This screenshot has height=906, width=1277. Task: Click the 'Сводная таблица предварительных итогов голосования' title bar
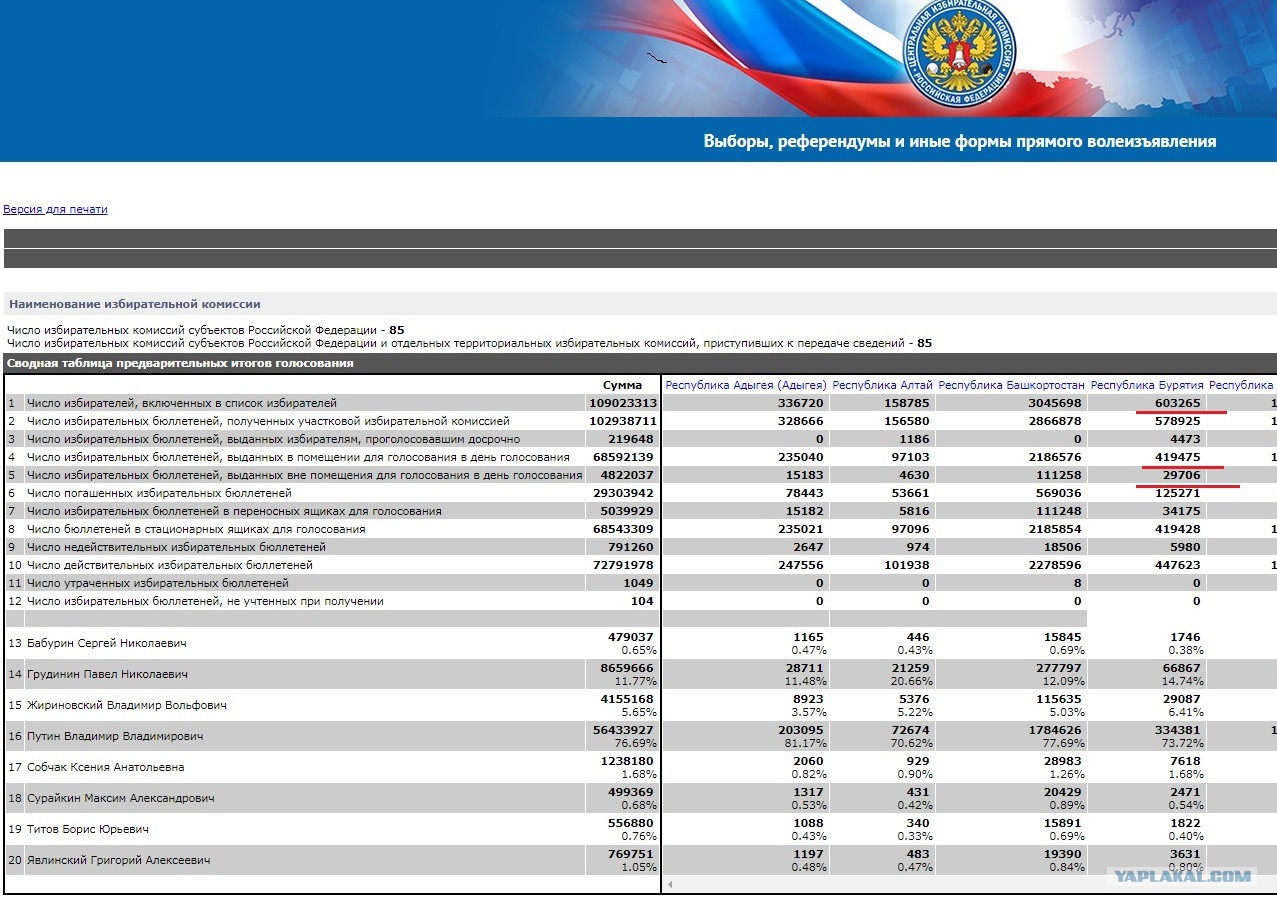640,363
